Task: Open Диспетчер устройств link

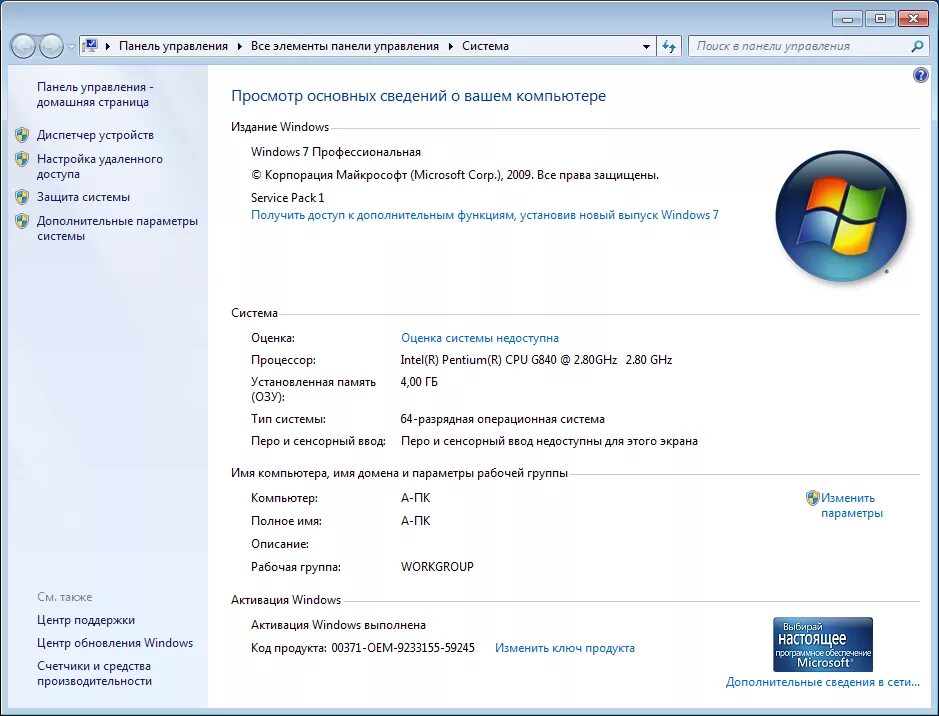Action: pyautogui.click(x=95, y=135)
